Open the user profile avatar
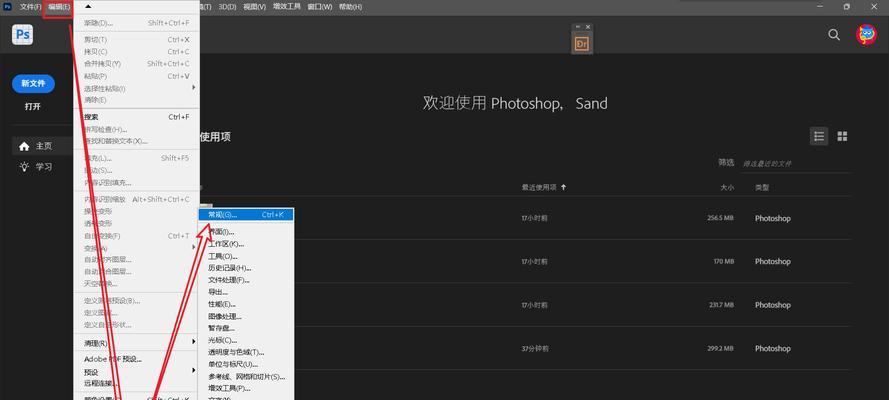This screenshot has width=889, height=400. coord(866,35)
